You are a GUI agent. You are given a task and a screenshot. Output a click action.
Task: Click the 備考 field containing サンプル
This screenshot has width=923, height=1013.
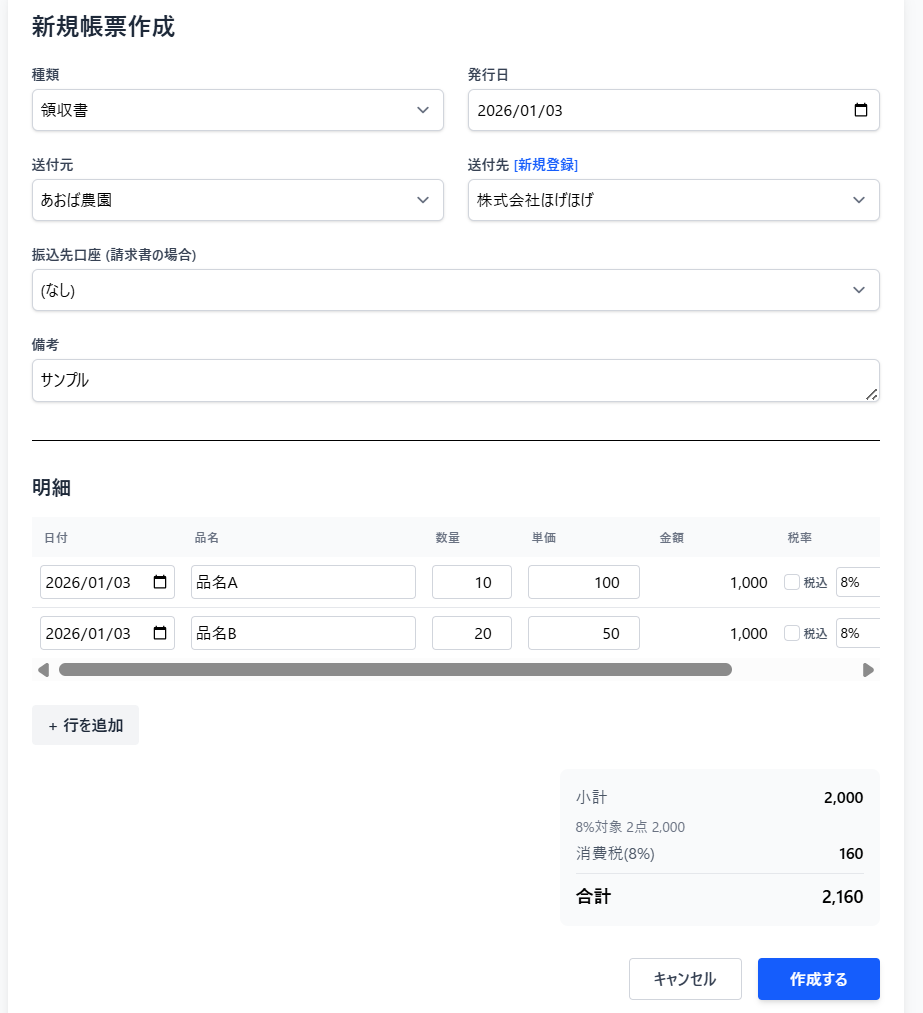[456, 380]
